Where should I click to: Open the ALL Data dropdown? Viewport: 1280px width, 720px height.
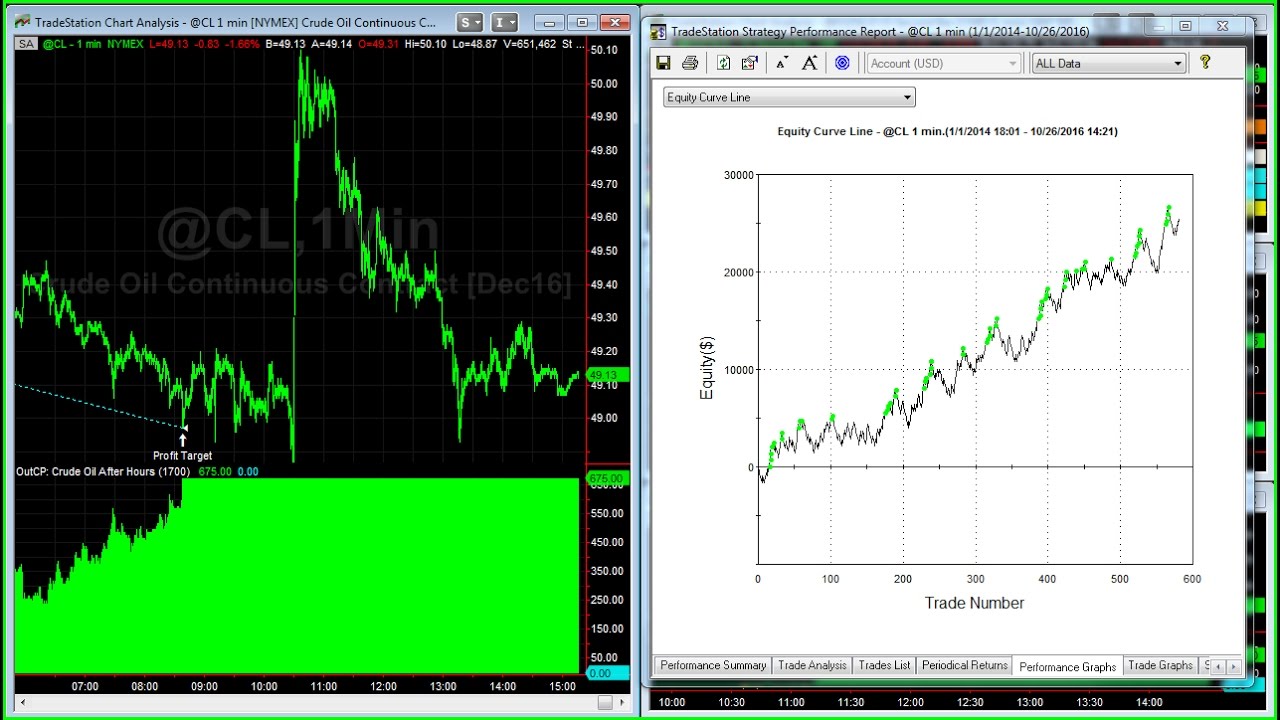(x=1109, y=63)
